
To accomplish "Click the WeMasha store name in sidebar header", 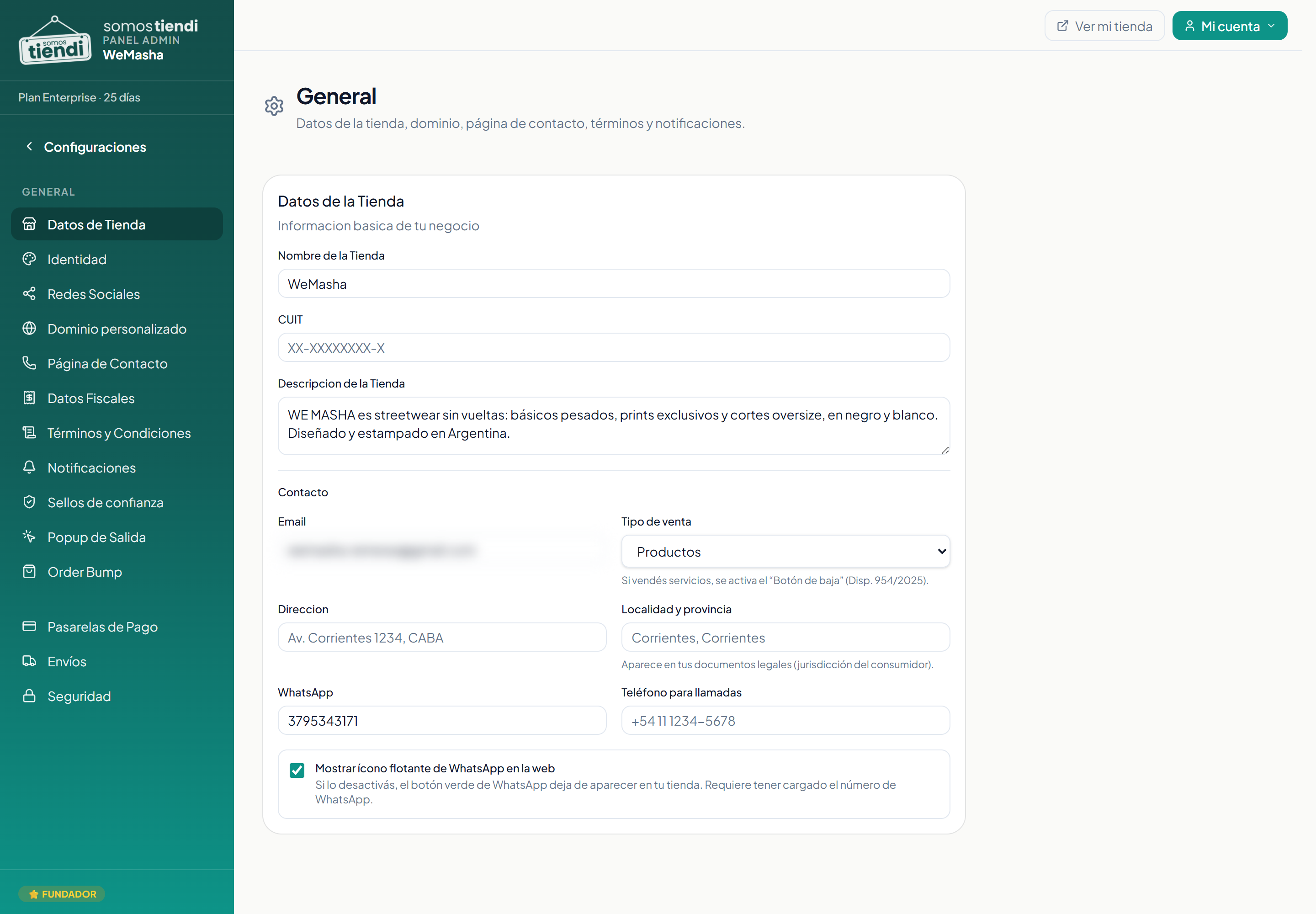I will tap(133, 55).
